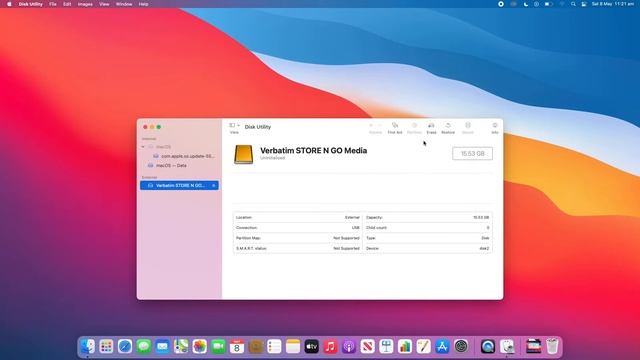
Task: Click the 15.53 GB size box
Action: coord(472,154)
